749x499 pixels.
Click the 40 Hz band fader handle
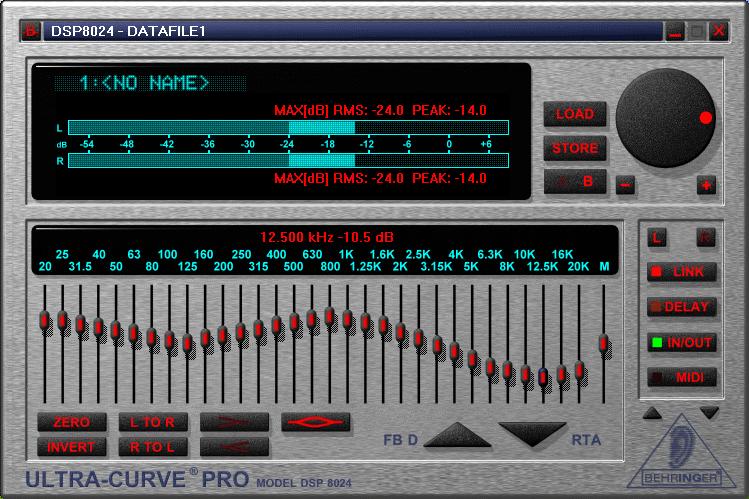pyautogui.click(x=98, y=328)
